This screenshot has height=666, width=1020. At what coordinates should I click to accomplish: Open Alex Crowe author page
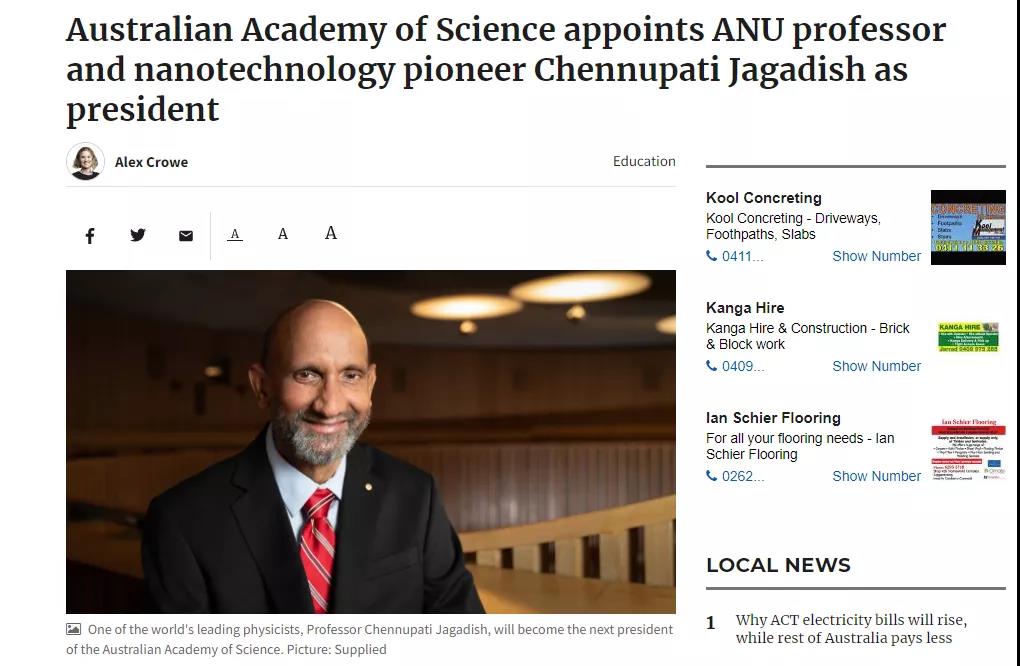coord(151,162)
